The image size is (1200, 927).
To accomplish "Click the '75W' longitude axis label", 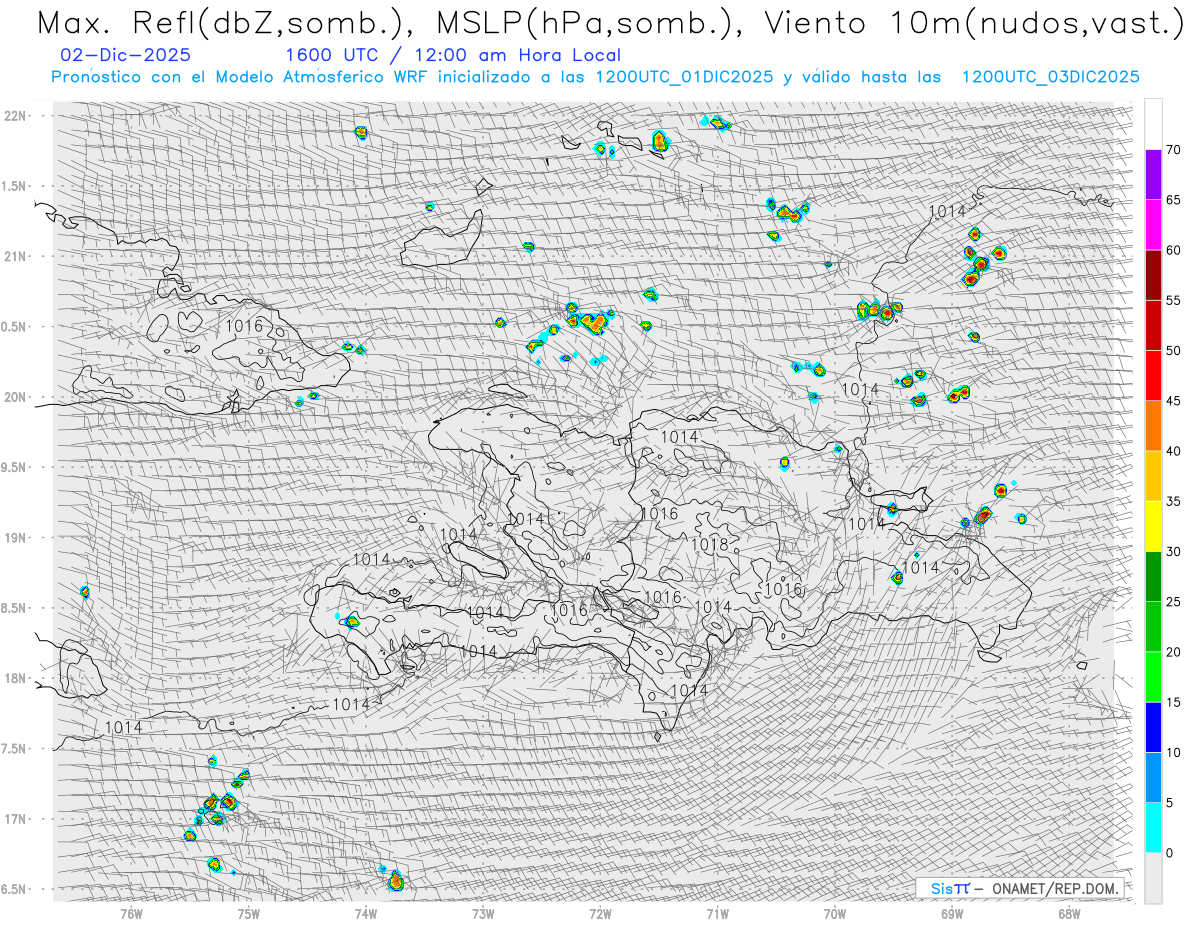I will click(x=248, y=913).
